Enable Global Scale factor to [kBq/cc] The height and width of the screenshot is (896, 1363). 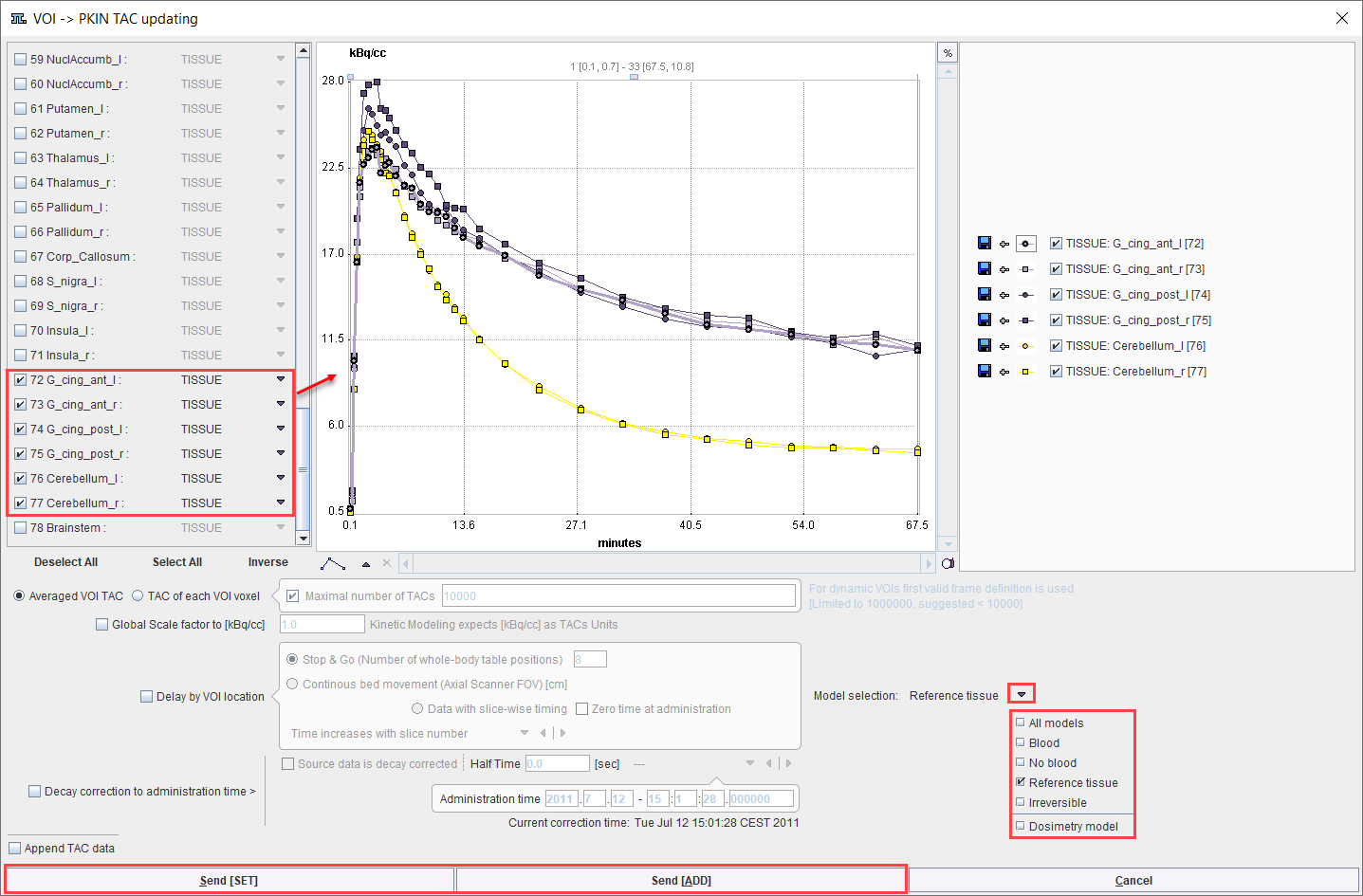(x=101, y=625)
